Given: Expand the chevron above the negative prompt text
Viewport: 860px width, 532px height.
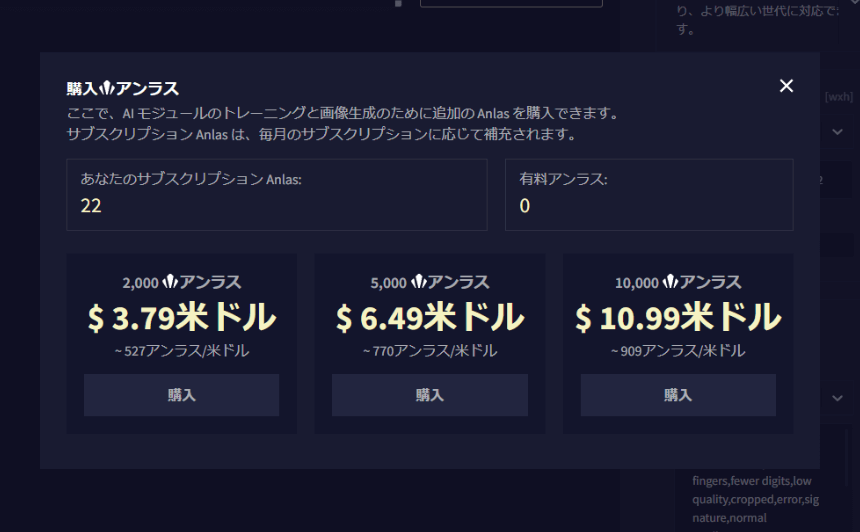Looking at the screenshot, I should [838, 397].
